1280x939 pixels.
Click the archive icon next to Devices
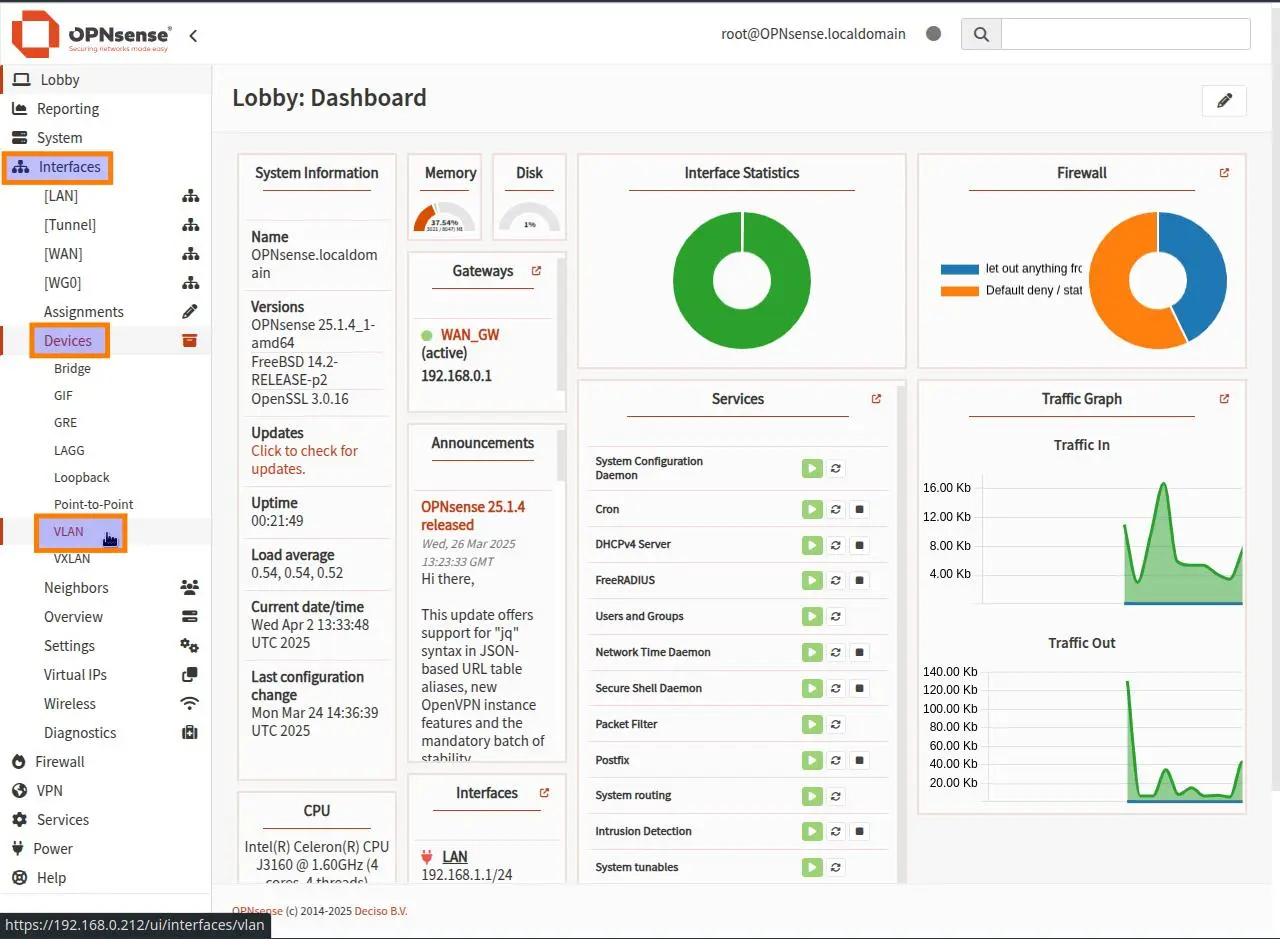(190, 341)
